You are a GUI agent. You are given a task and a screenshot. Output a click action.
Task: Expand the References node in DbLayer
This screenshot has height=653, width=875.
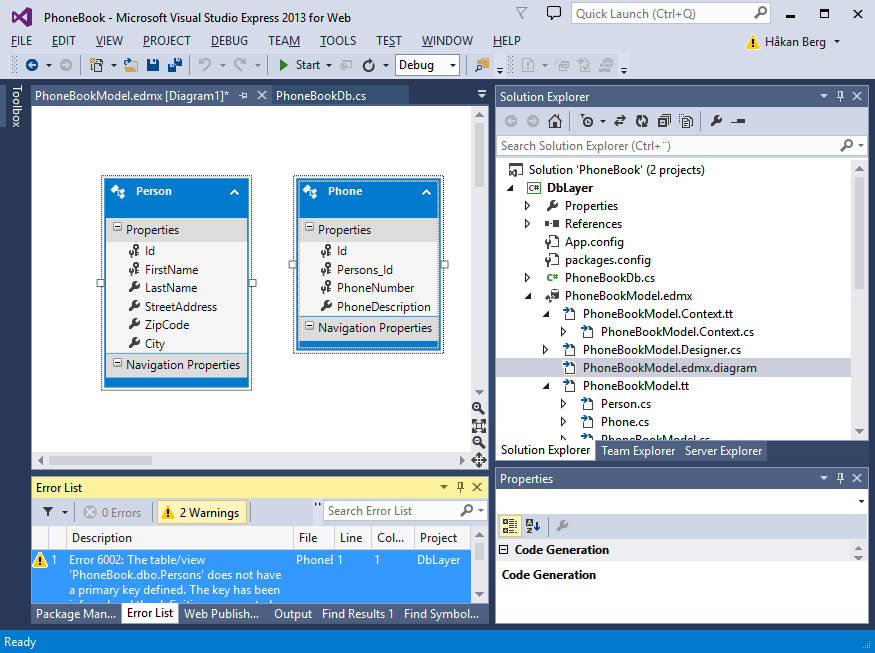527,224
